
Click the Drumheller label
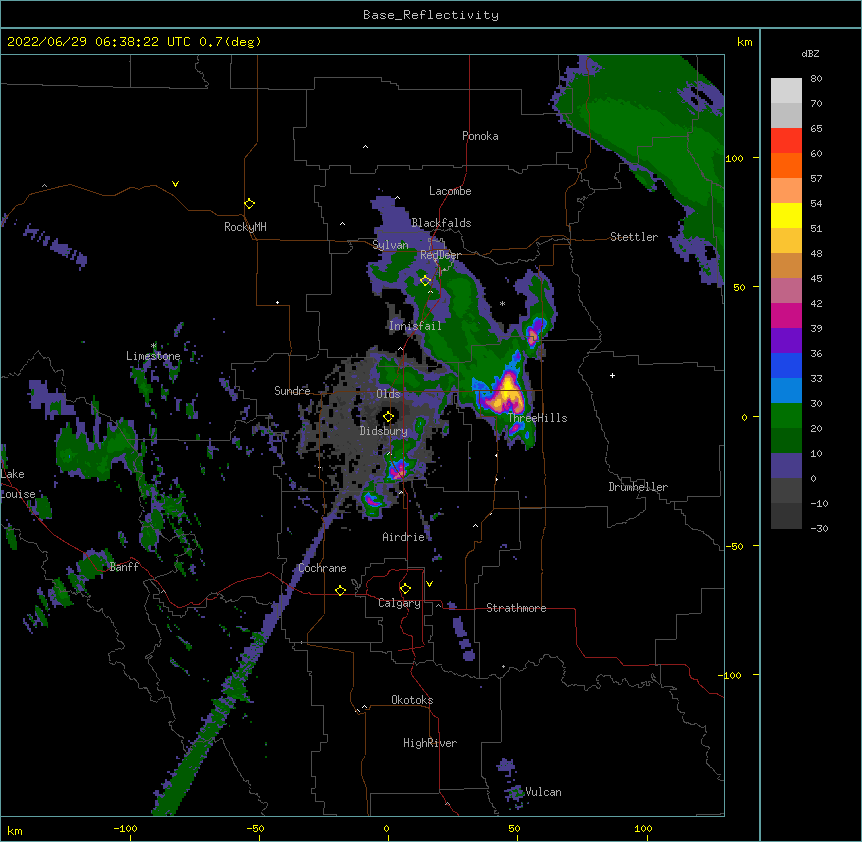point(638,487)
